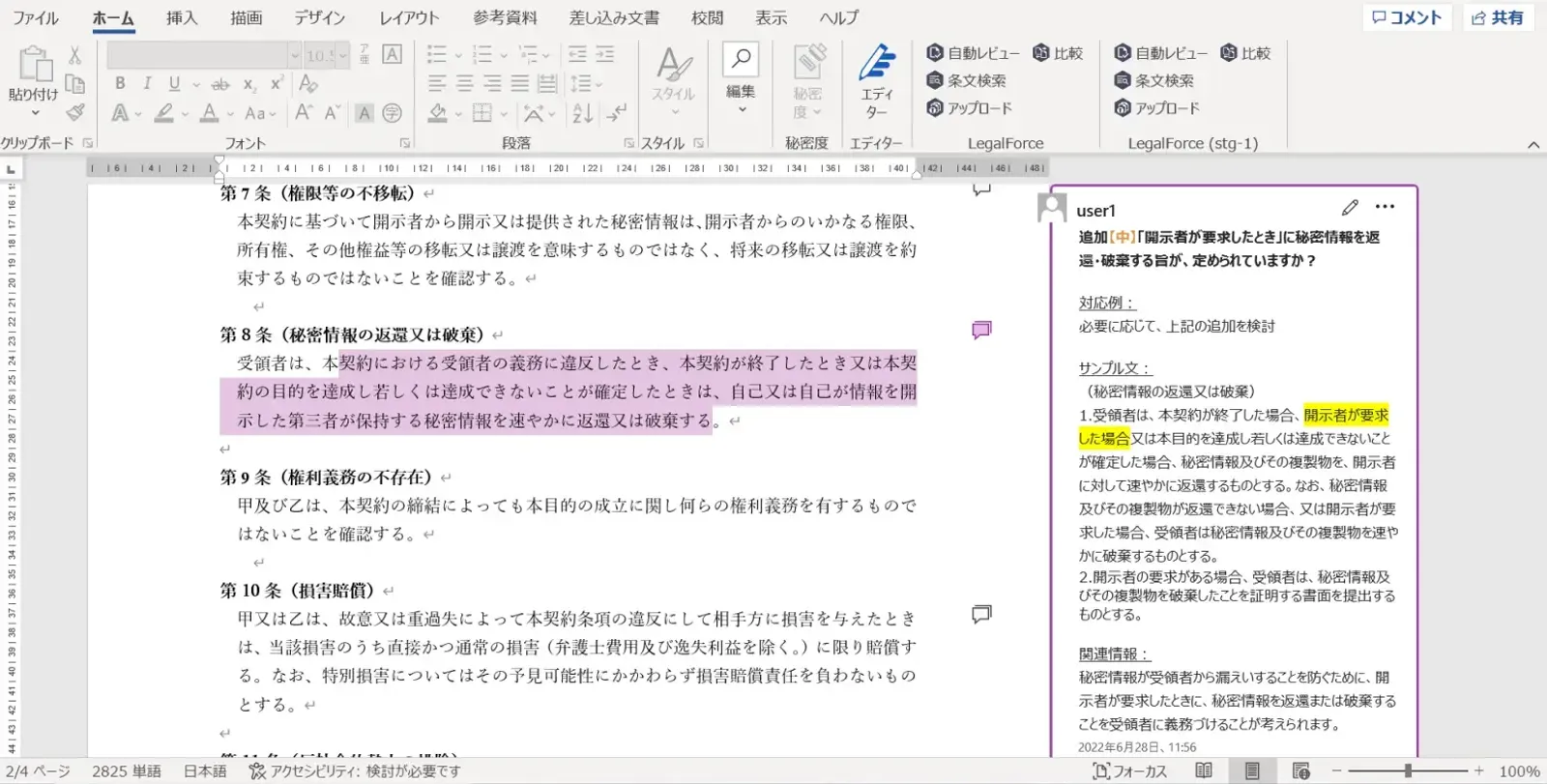The image size is (1547, 784).
Task: Click the 共有 share button
Action: [1498, 17]
